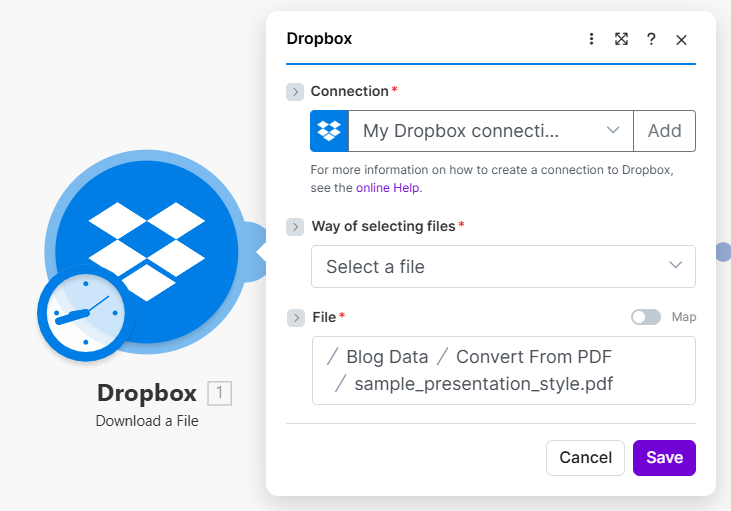Open the My Dropbox connection dropdown
Image resolution: width=731 pixels, height=511 pixels.
490,131
